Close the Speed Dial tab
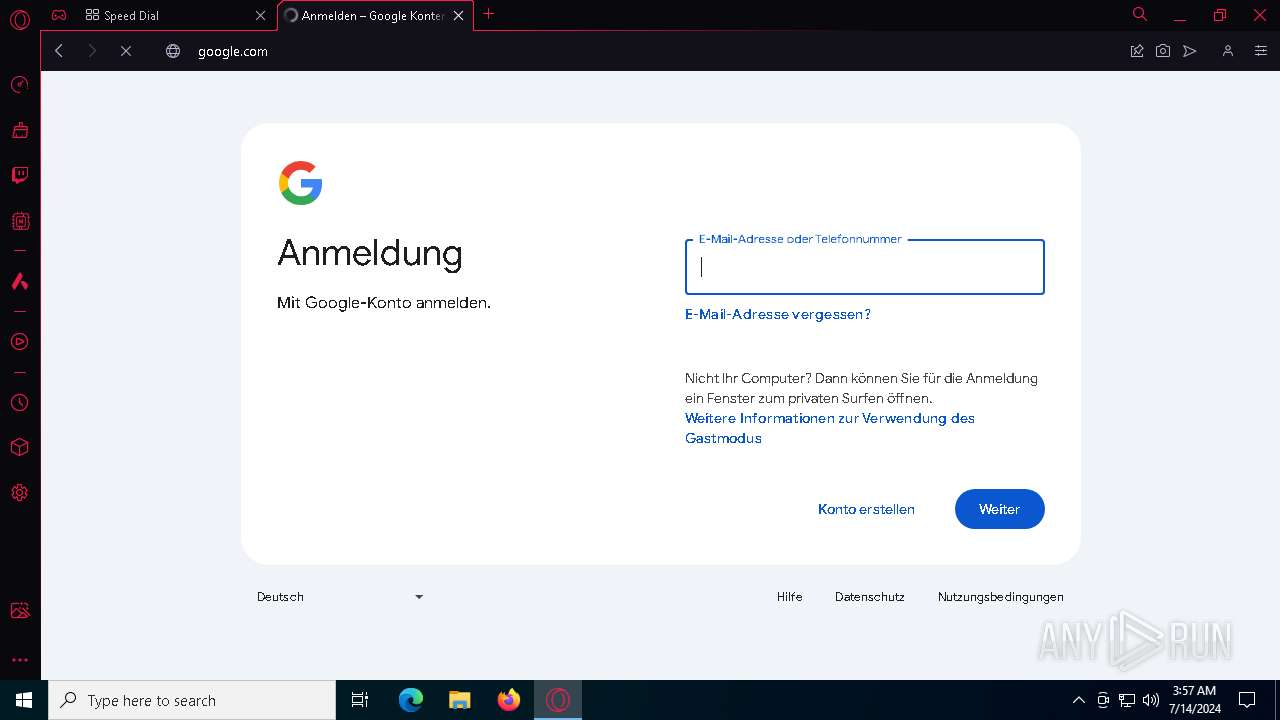 (x=260, y=15)
